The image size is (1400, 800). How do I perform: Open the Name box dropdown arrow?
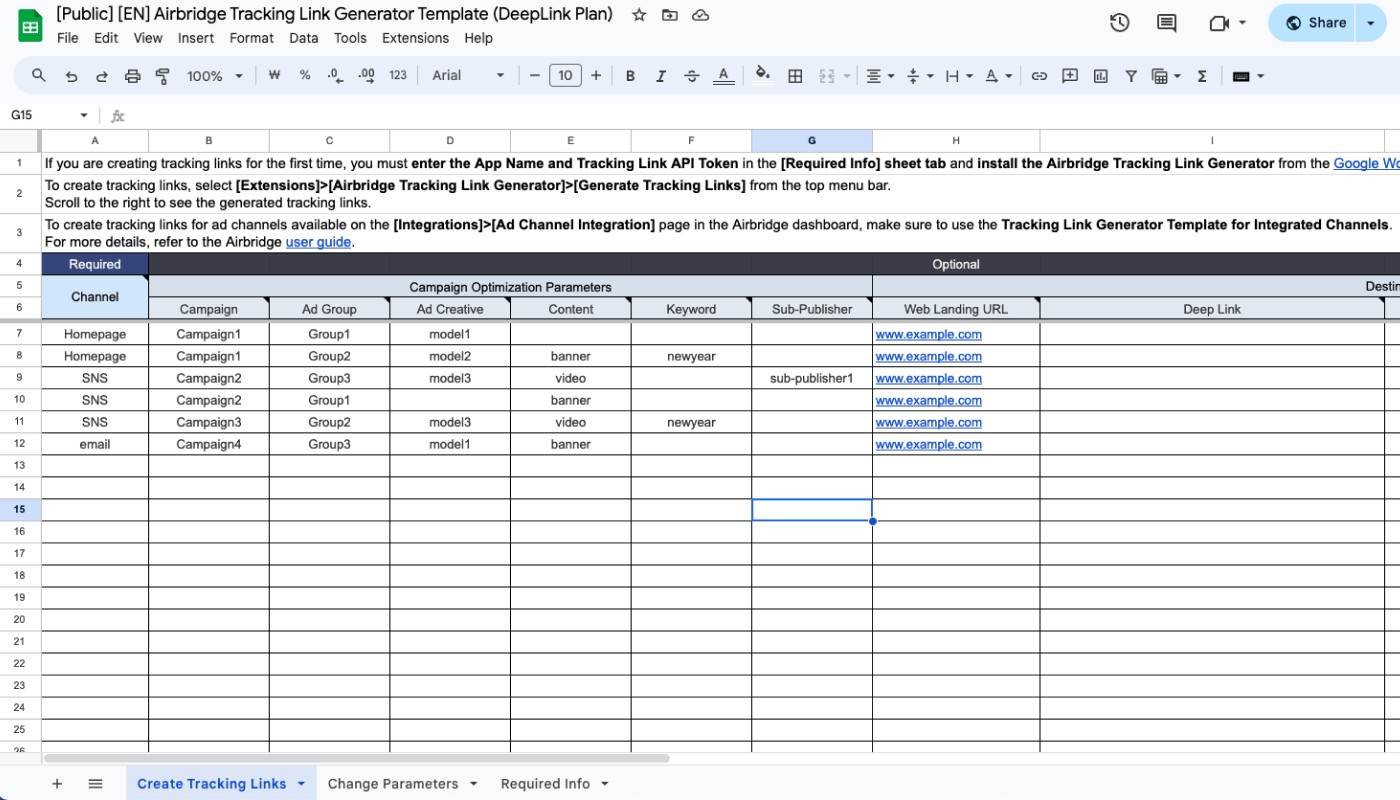84,116
